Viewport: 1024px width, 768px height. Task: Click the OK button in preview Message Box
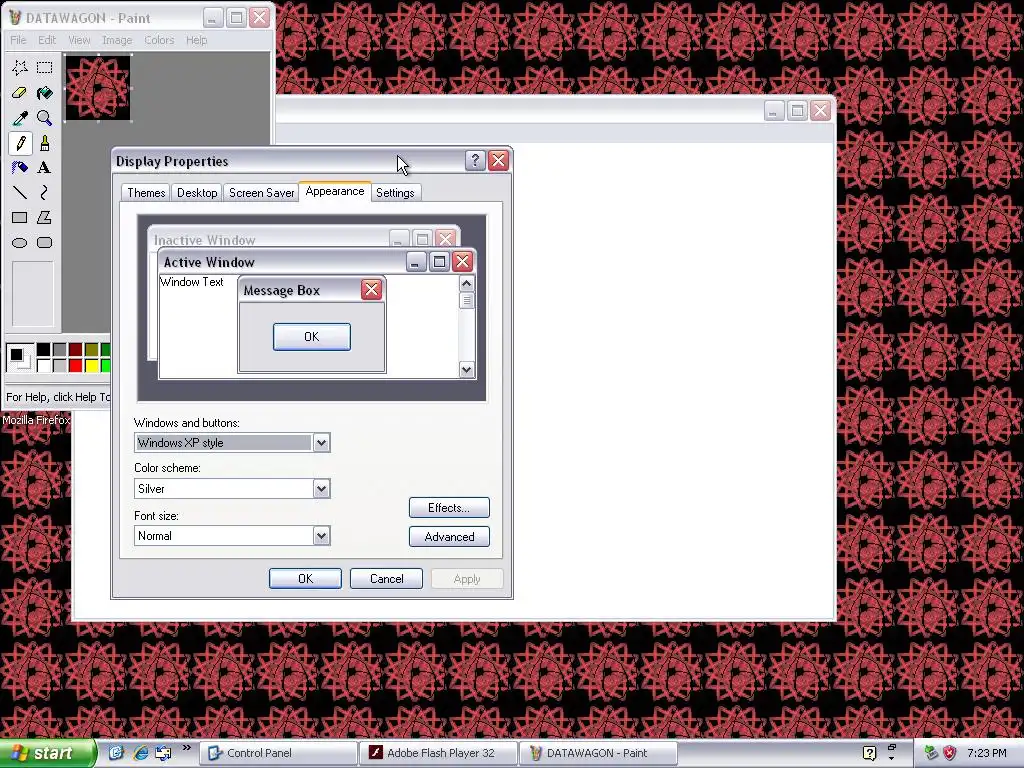coord(312,337)
